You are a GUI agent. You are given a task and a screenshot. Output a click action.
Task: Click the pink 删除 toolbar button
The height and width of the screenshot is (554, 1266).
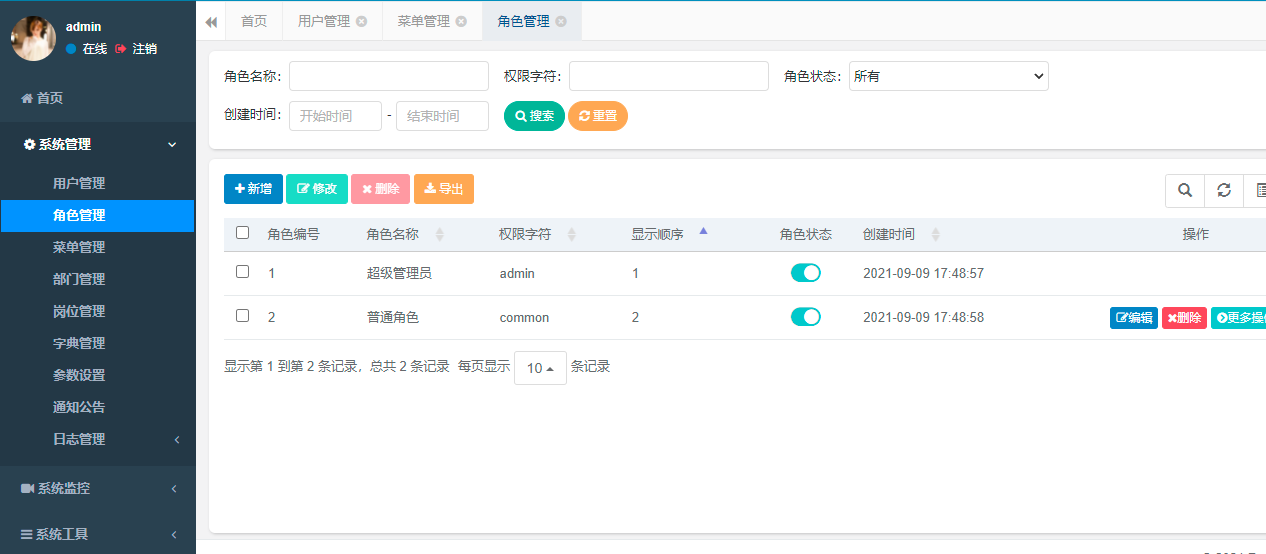pos(380,189)
